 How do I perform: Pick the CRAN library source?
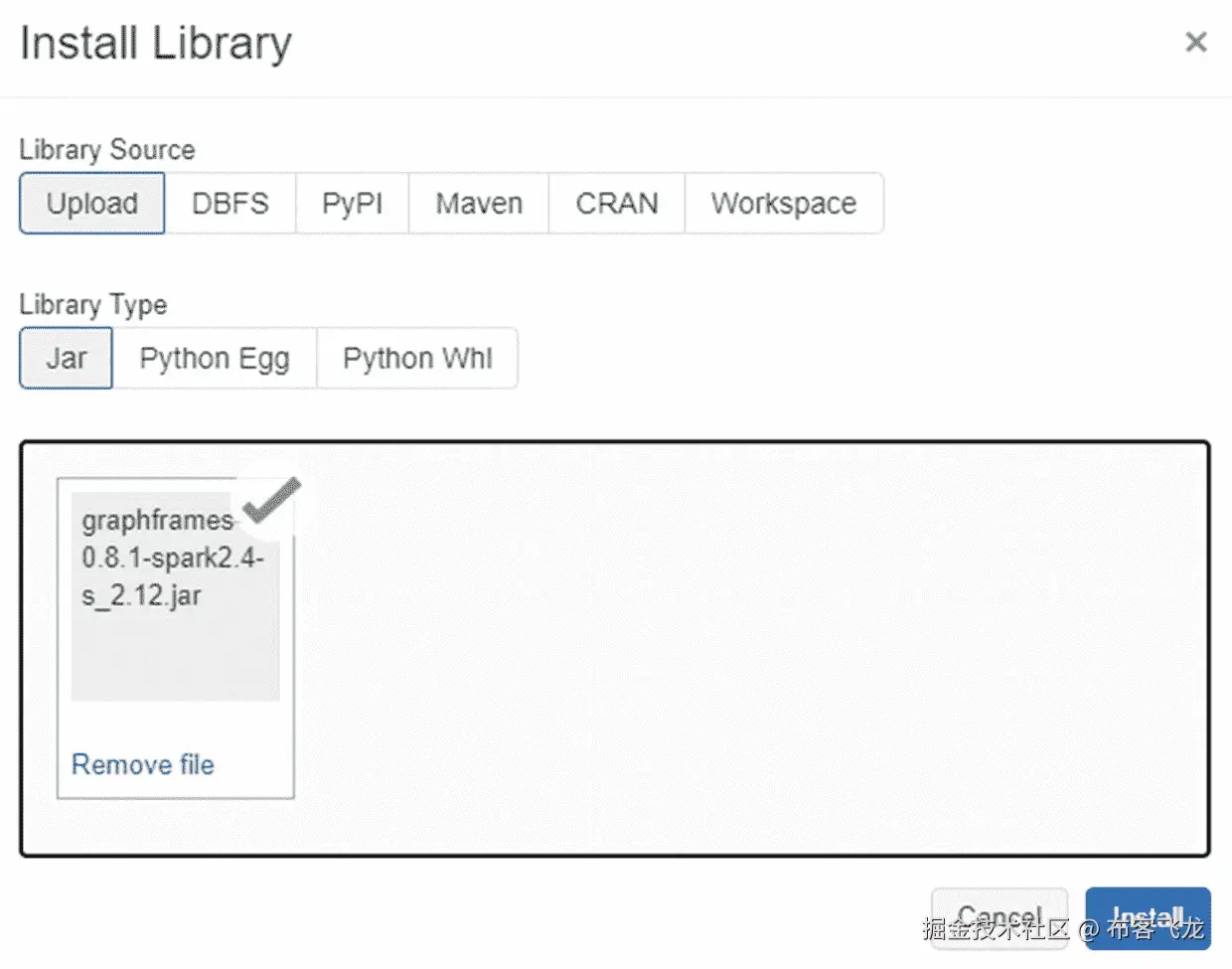[x=616, y=203]
